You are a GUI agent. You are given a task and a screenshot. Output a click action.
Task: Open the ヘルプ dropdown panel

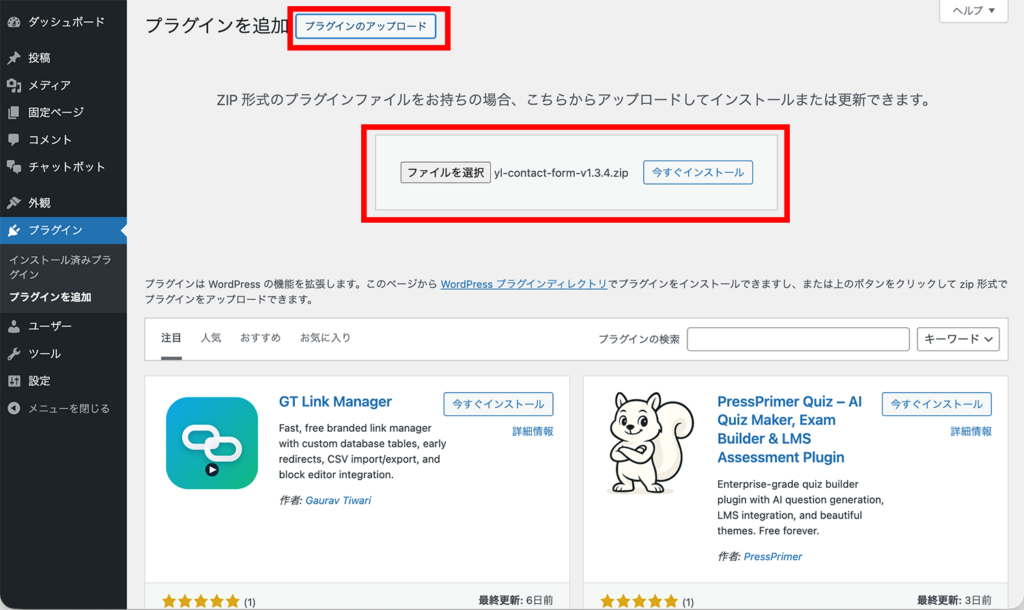click(971, 12)
